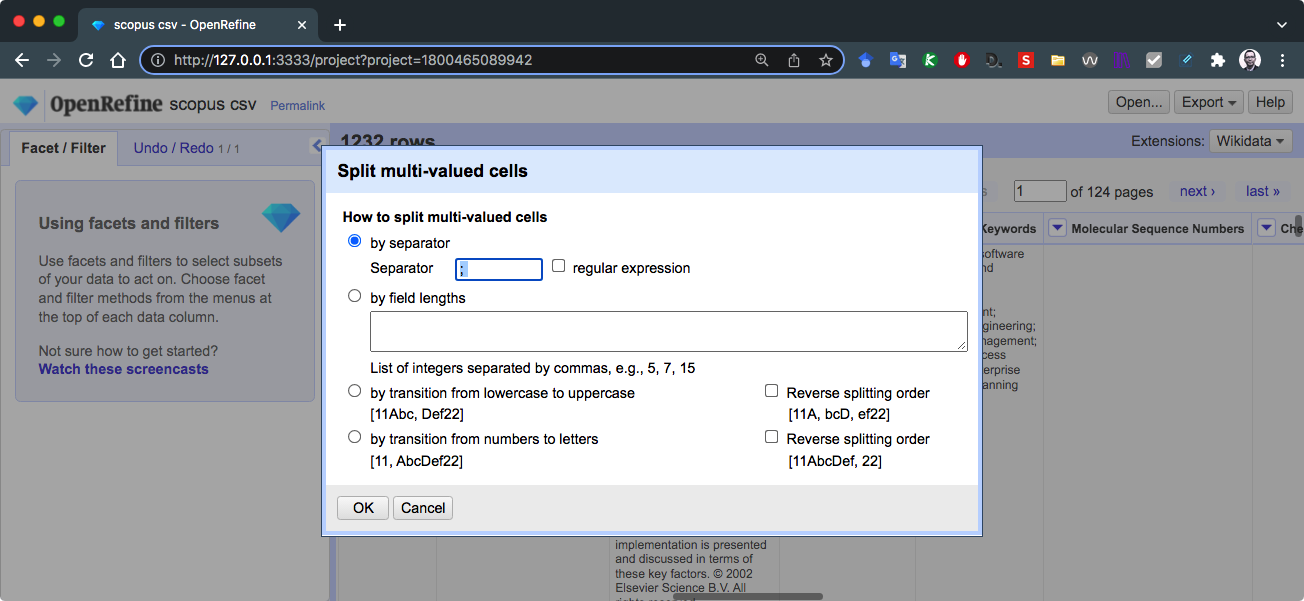
Task: Switch to the Facet / Filter tab
Action: point(63,148)
